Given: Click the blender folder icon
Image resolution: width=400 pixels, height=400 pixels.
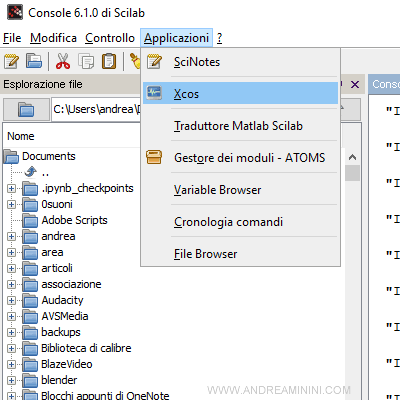Looking at the screenshot, I should tap(30, 381).
